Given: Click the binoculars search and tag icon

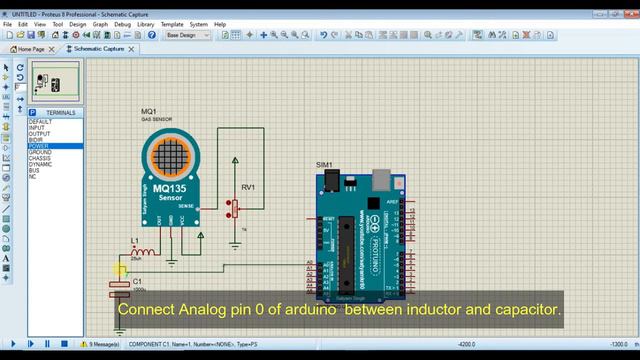Looking at the screenshot, I should [x=492, y=35].
